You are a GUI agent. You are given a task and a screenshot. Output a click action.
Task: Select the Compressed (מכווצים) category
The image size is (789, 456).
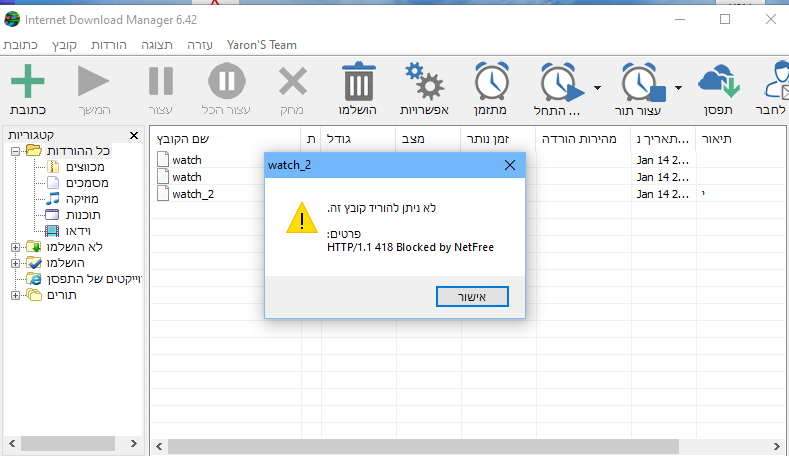coord(85,167)
